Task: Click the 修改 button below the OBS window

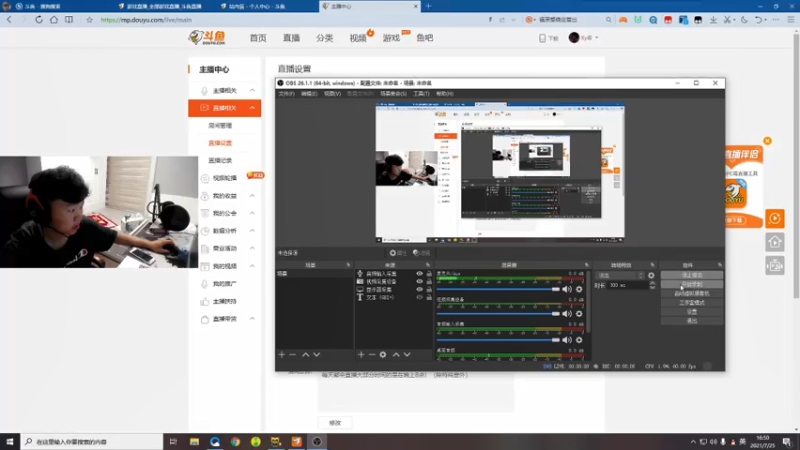Action: pyautogui.click(x=335, y=423)
